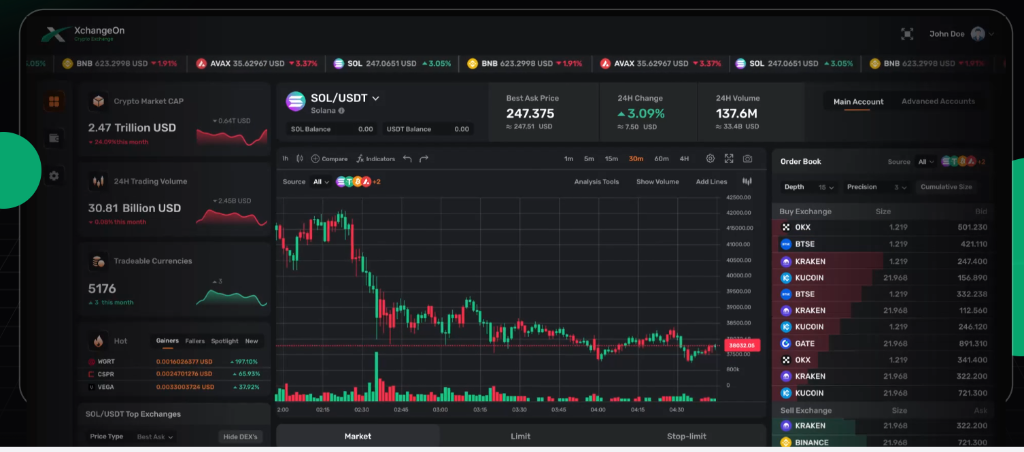Screen dimensions: 1024x452
Task: Click the Hot flame icon
Action: coord(98,341)
